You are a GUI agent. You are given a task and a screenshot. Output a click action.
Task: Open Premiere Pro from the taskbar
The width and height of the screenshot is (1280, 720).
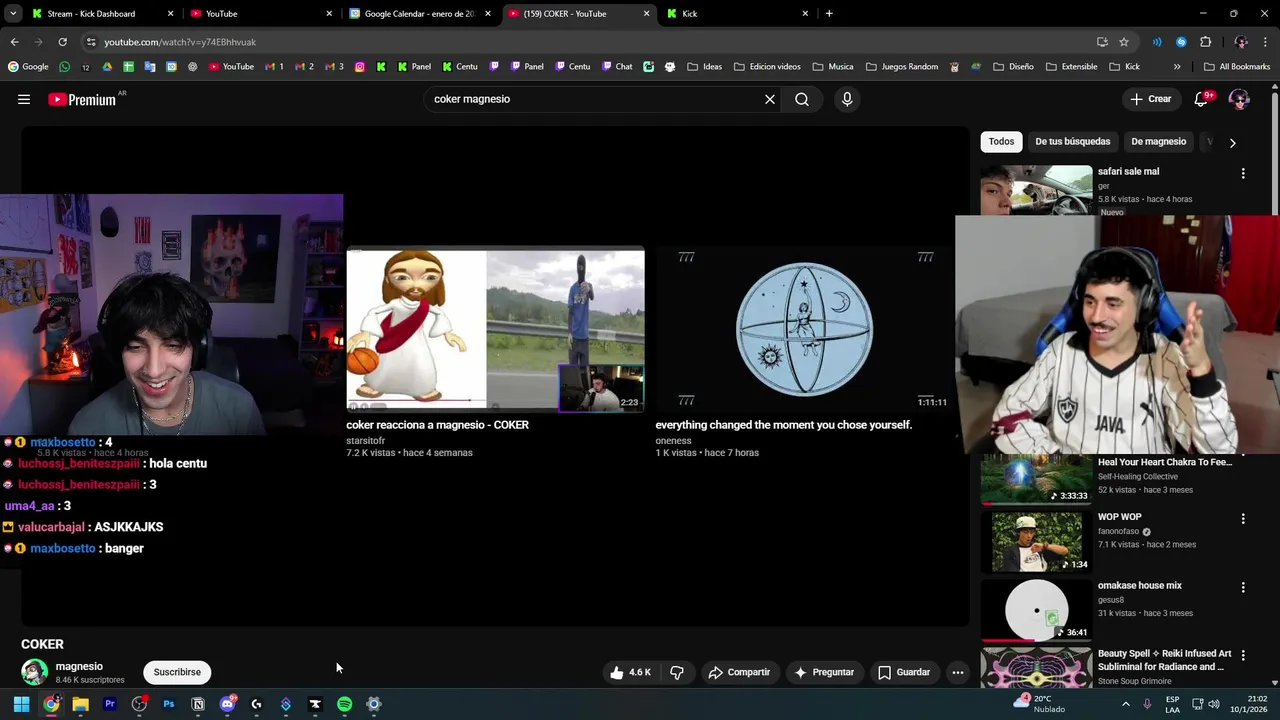110,704
